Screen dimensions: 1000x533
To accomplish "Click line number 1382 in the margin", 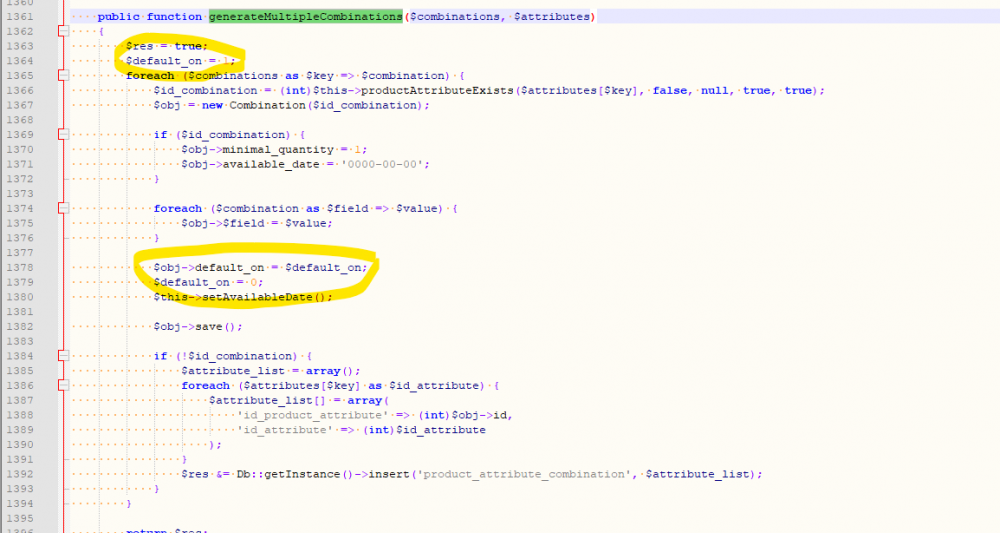I will click(x=20, y=326).
